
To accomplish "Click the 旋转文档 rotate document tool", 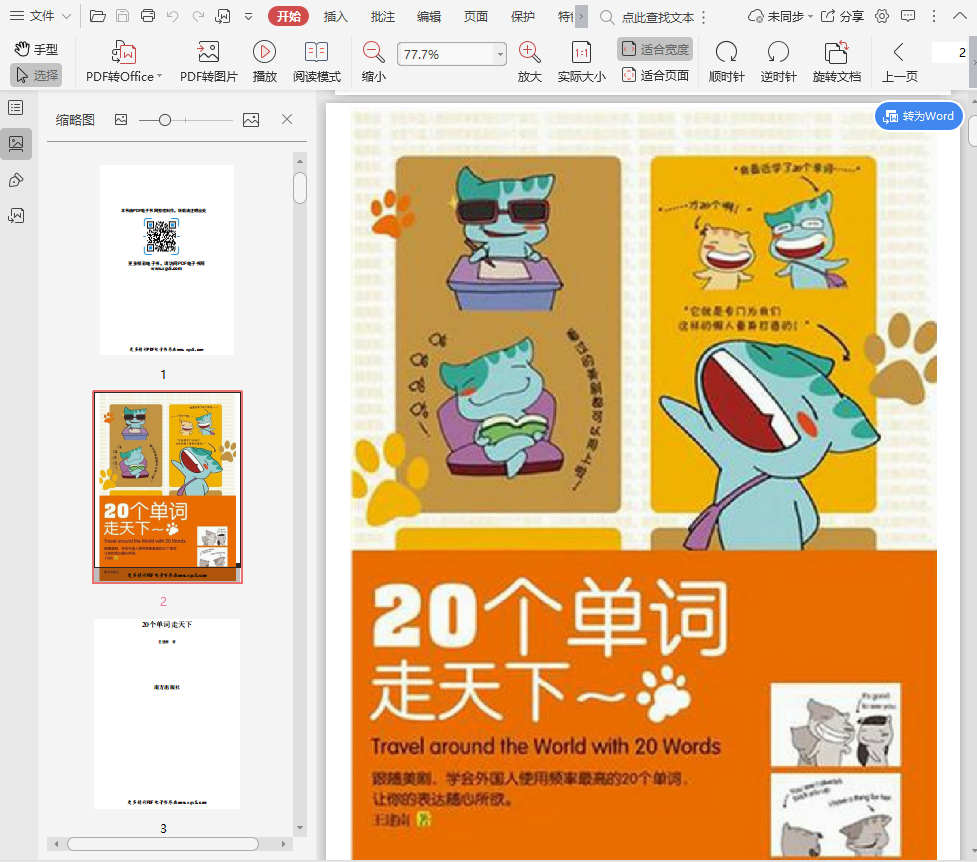I will [x=837, y=61].
